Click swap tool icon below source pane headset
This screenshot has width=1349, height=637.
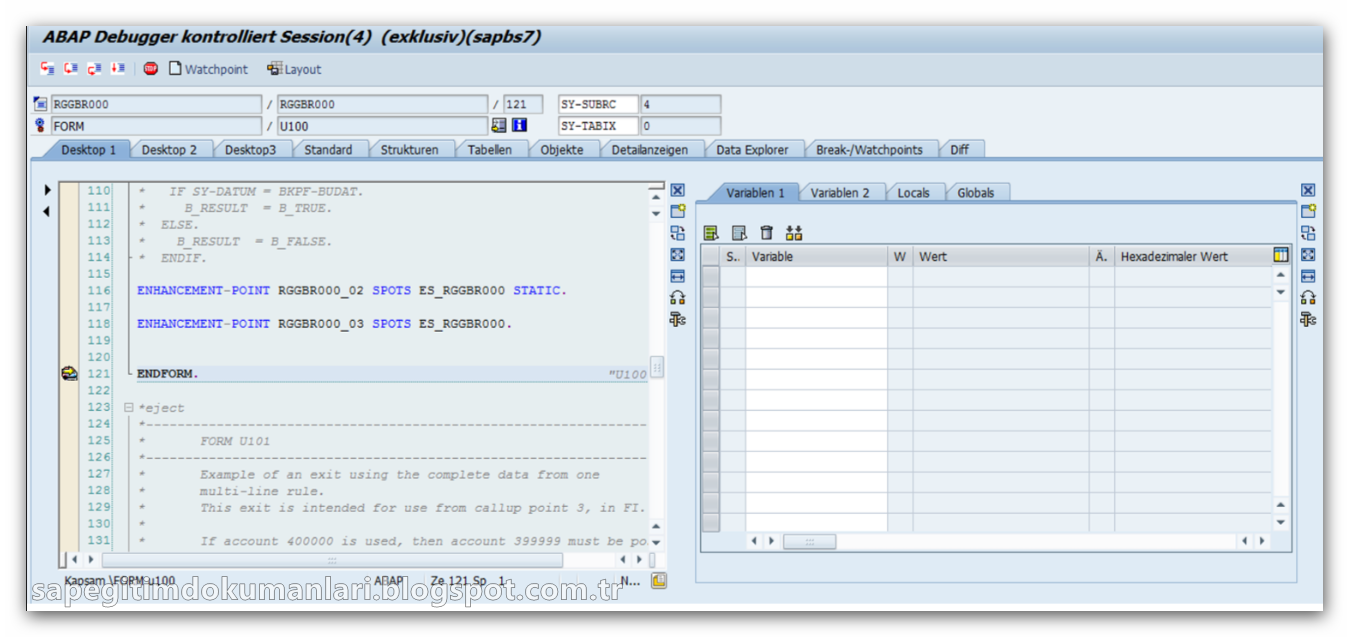click(677, 319)
